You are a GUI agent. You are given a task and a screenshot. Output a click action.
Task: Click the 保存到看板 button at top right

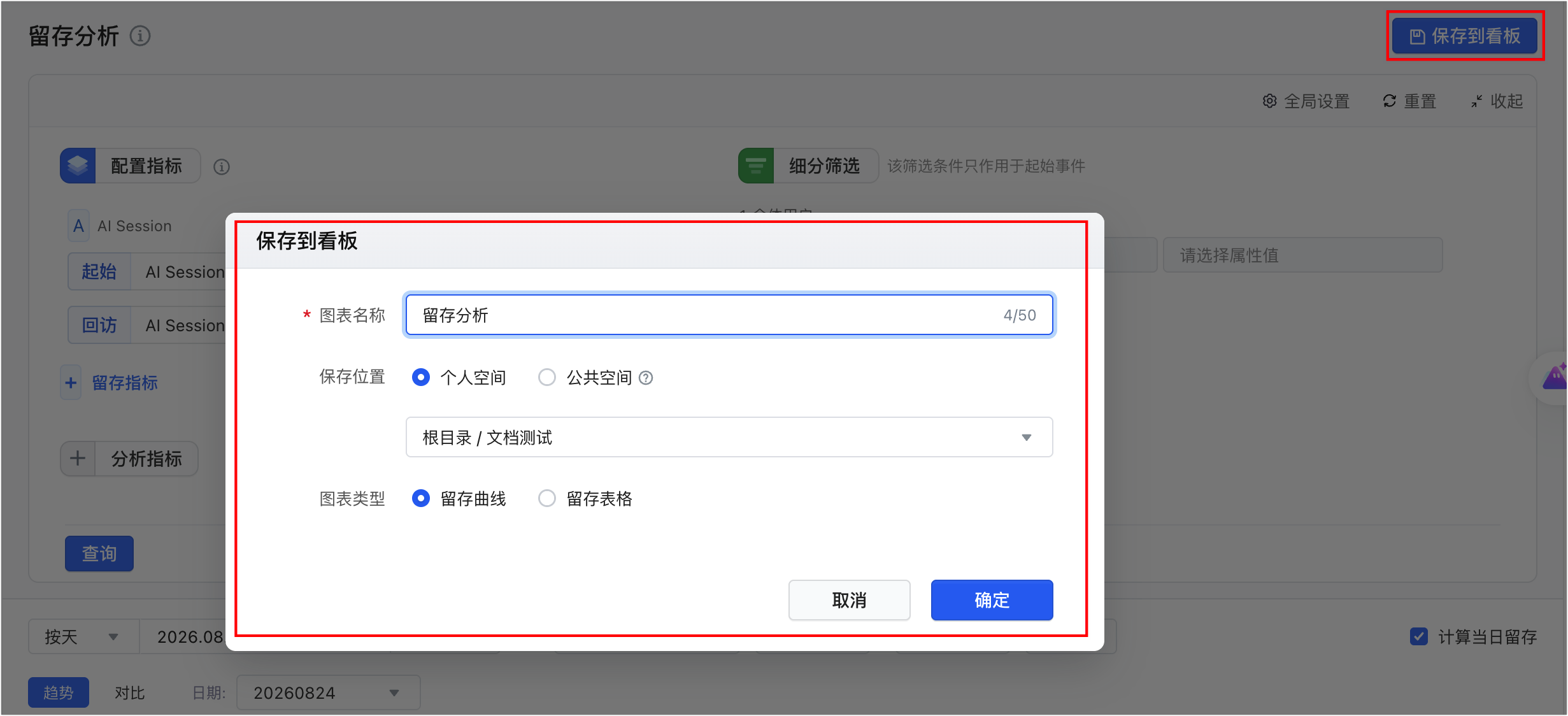click(x=1465, y=36)
